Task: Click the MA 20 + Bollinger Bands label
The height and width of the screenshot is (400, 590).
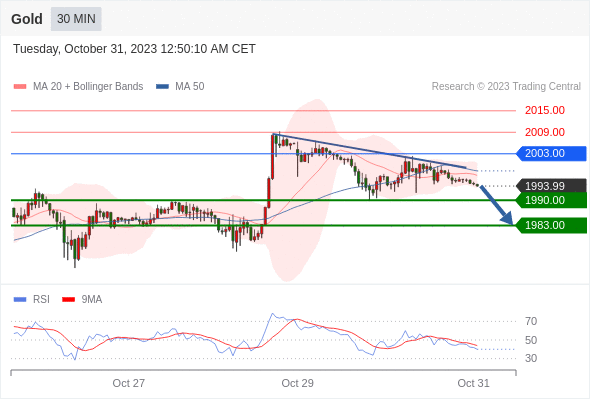Action: click(88, 87)
